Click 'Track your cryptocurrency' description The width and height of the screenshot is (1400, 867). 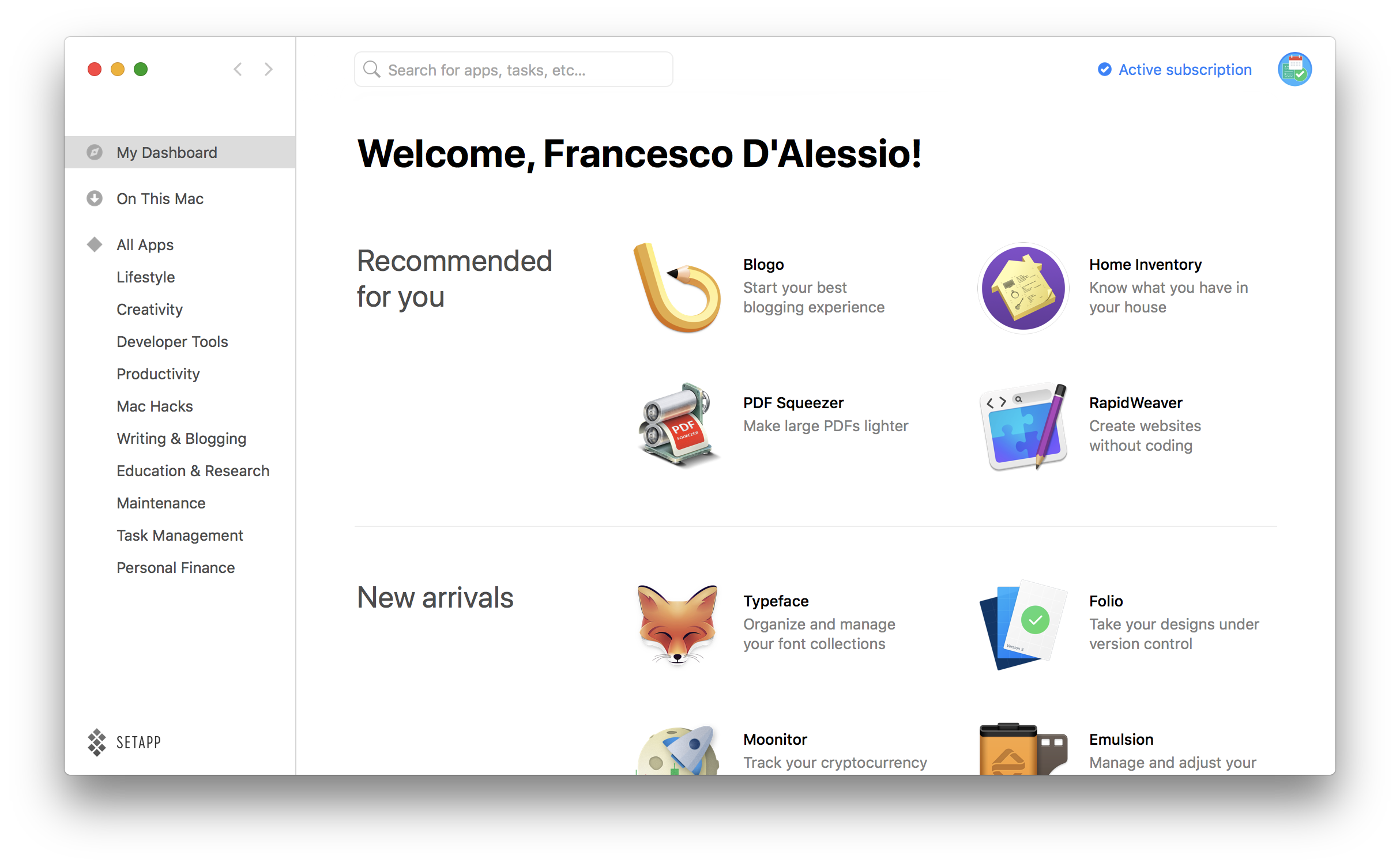pyautogui.click(x=835, y=763)
